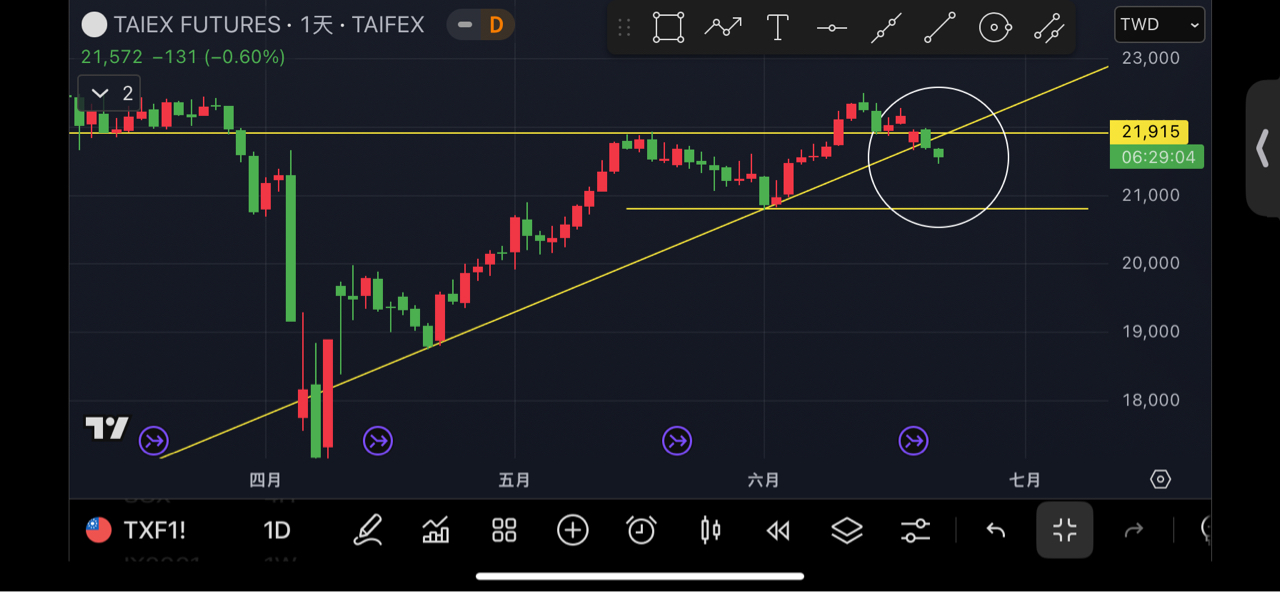The width and height of the screenshot is (1280, 592).
Task: Select the rectangle drawing tool
Action: (x=669, y=27)
